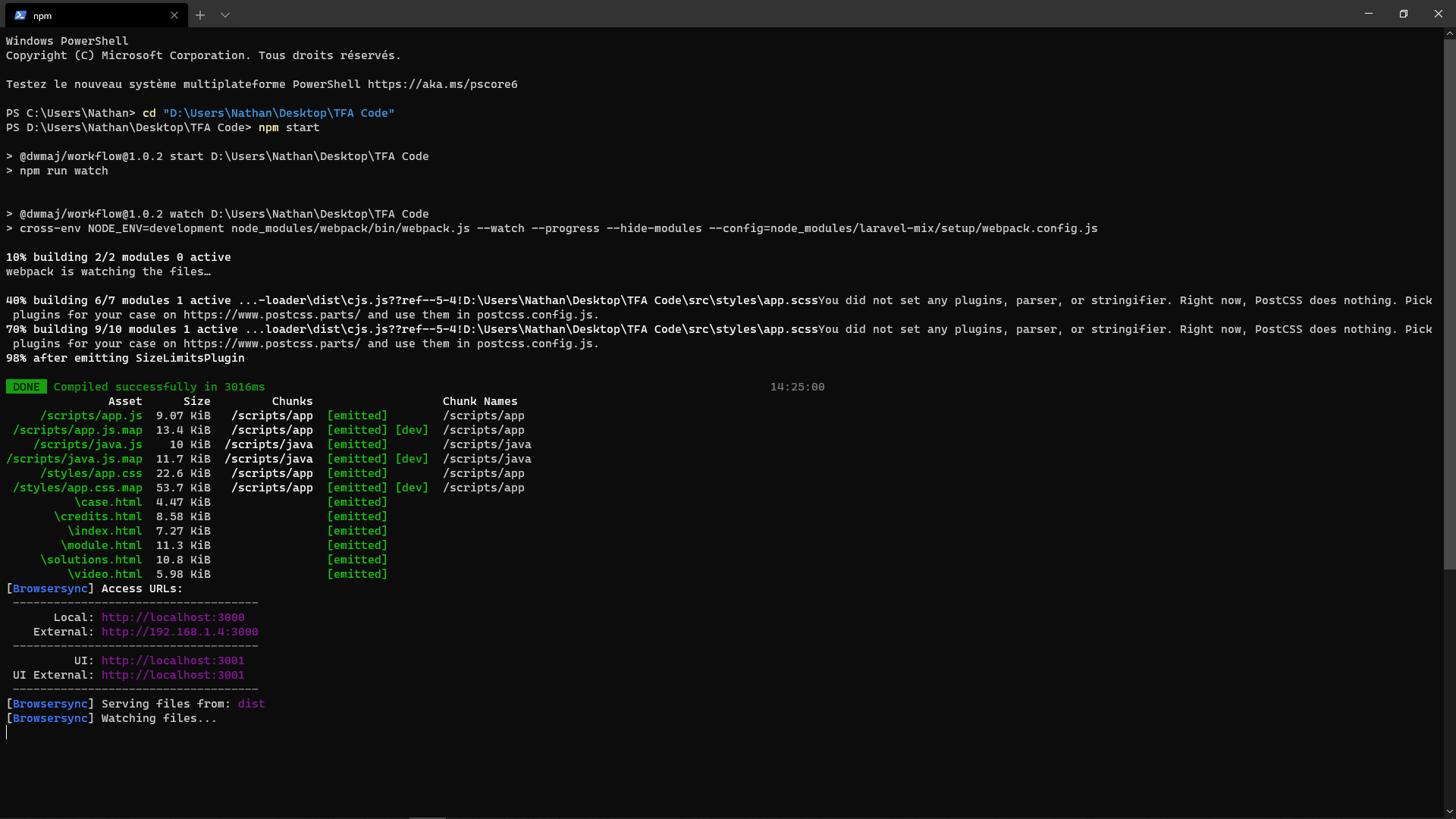The width and height of the screenshot is (1456, 819).
Task: Click the \solutions.html asset name
Action: 91,560
